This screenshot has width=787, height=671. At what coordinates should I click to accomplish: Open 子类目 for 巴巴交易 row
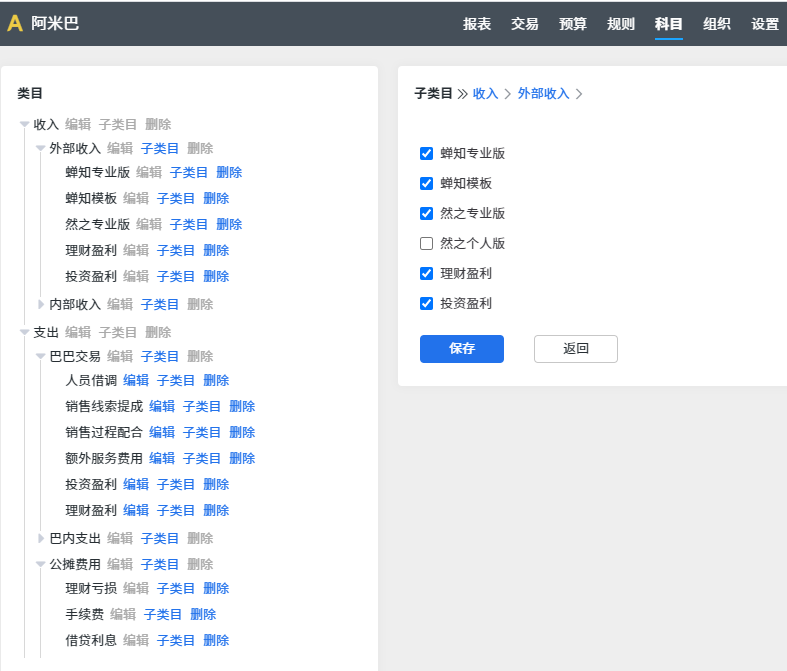tap(160, 356)
